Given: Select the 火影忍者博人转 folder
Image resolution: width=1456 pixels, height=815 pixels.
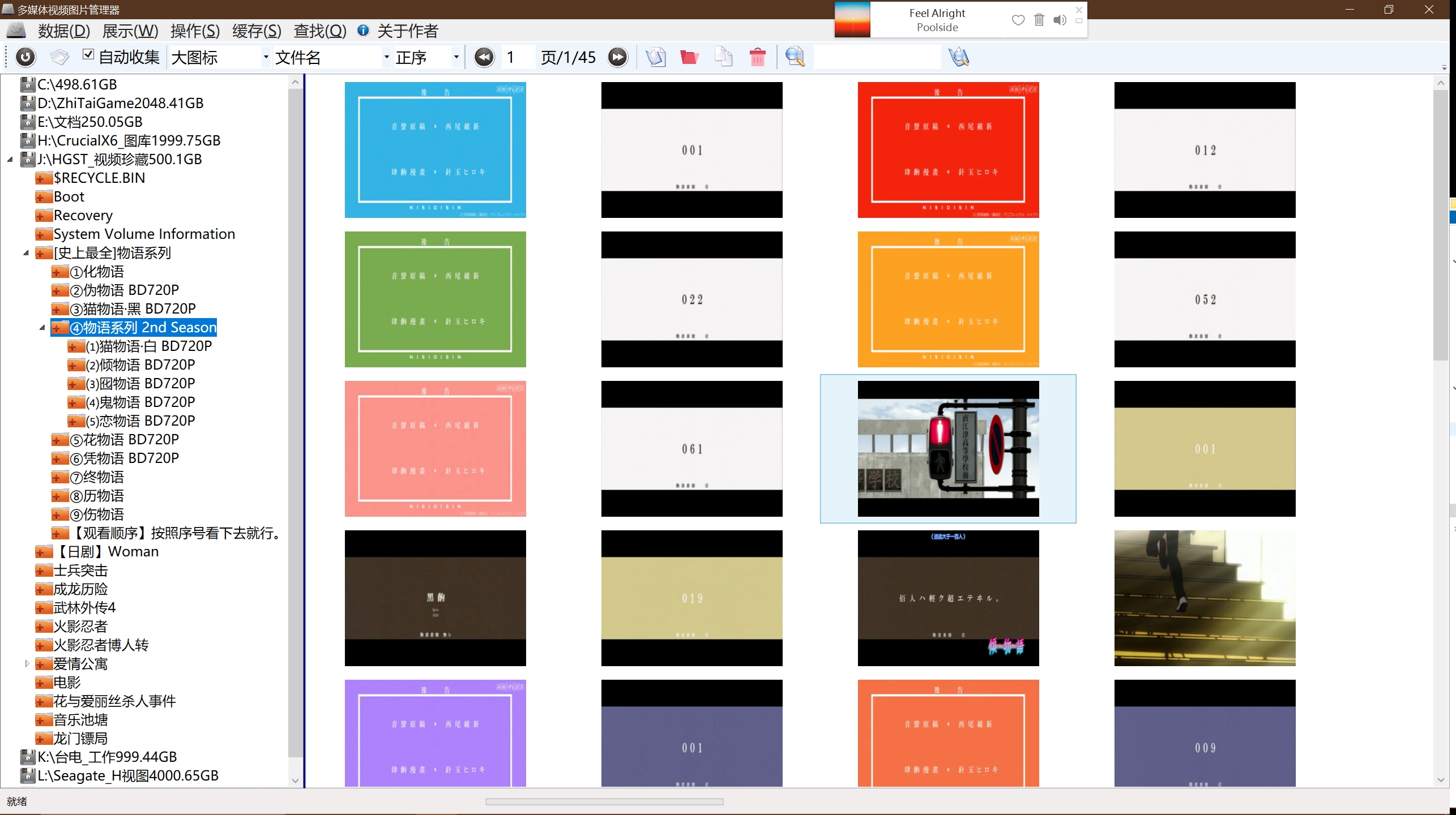Looking at the screenshot, I should (x=101, y=645).
